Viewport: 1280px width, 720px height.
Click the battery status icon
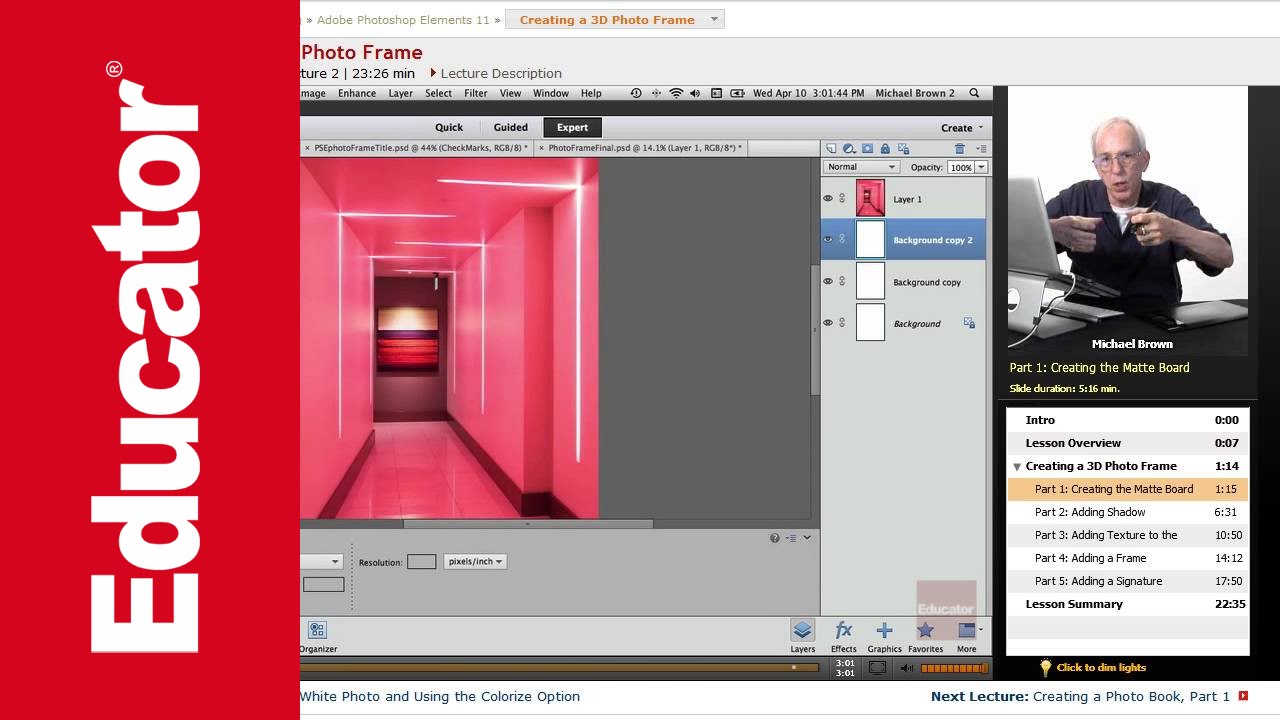tap(737, 93)
